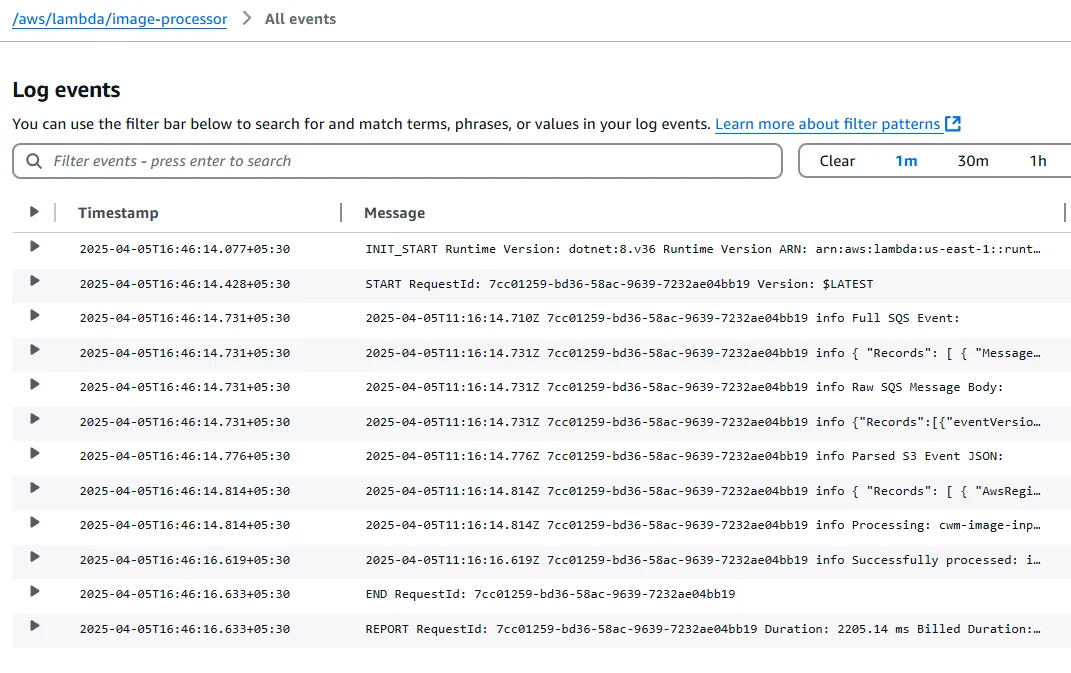Select the 1h time range
This screenshot has height=673, width=1071.
pos(1038,160)
